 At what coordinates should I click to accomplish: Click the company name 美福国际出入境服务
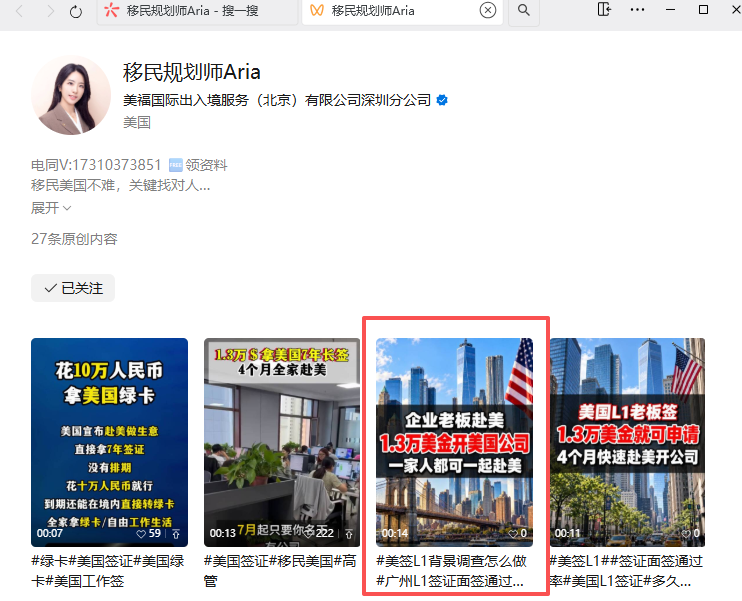[277, 100]
